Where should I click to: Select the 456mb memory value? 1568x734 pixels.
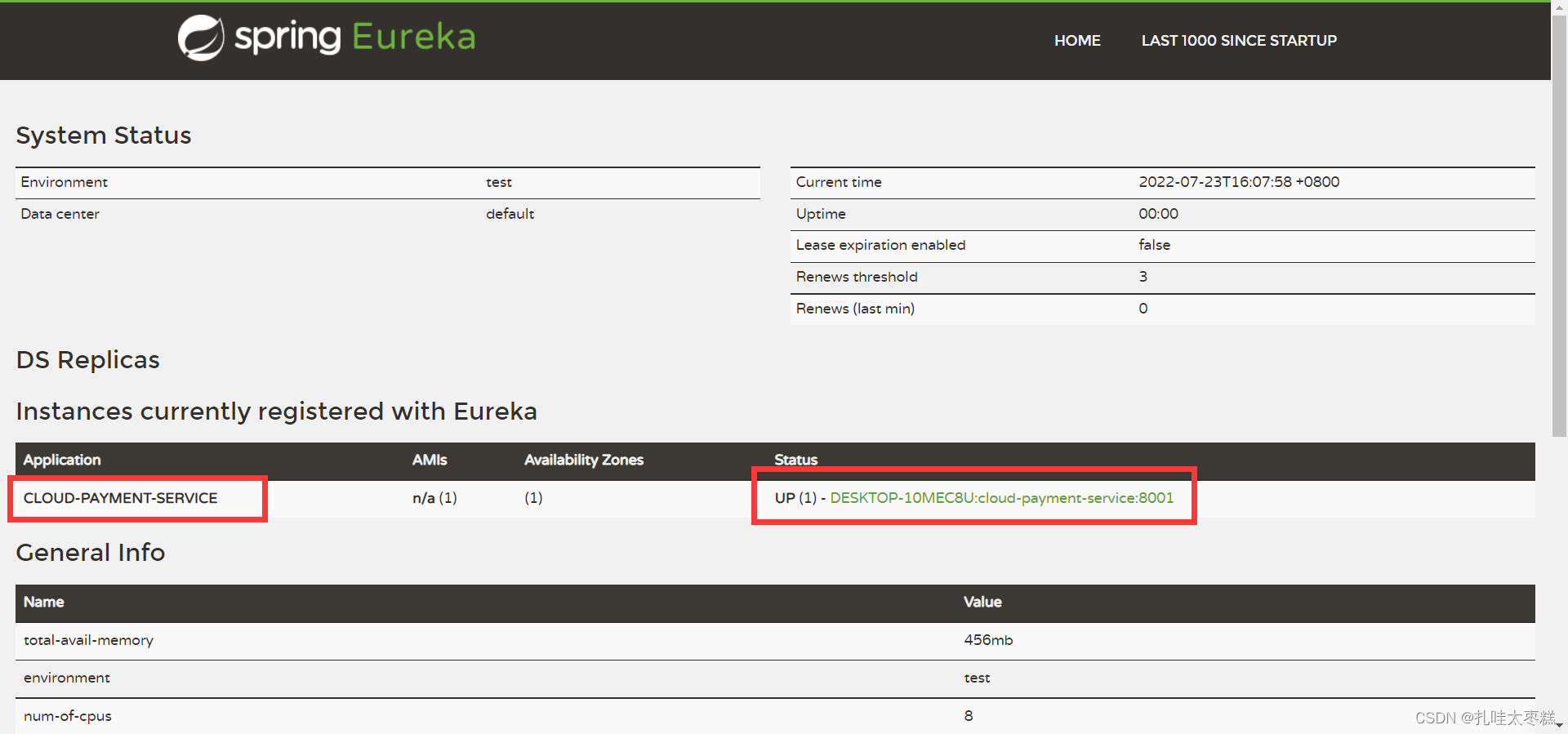tap(988, 641)
